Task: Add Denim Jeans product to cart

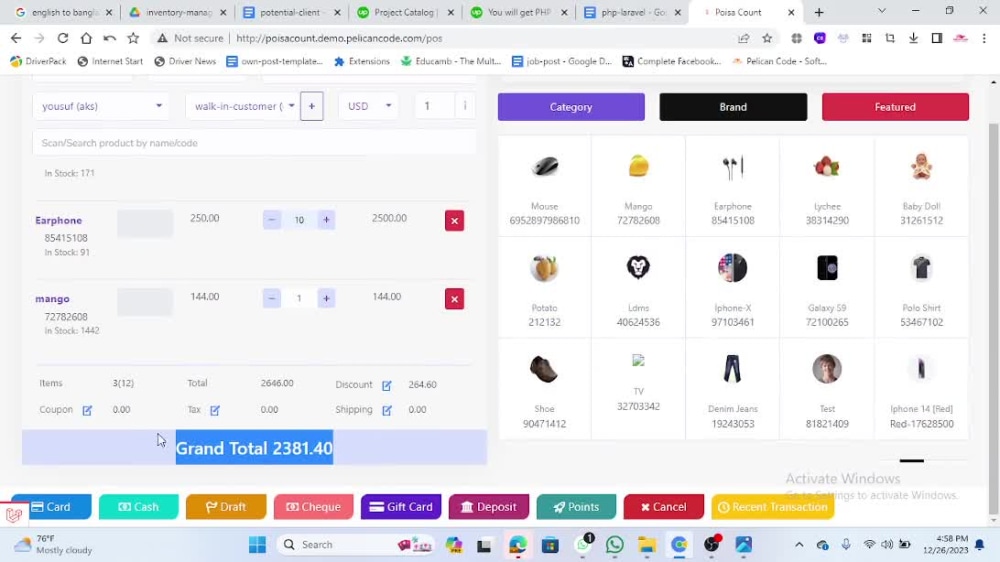Action: [733, 389]
